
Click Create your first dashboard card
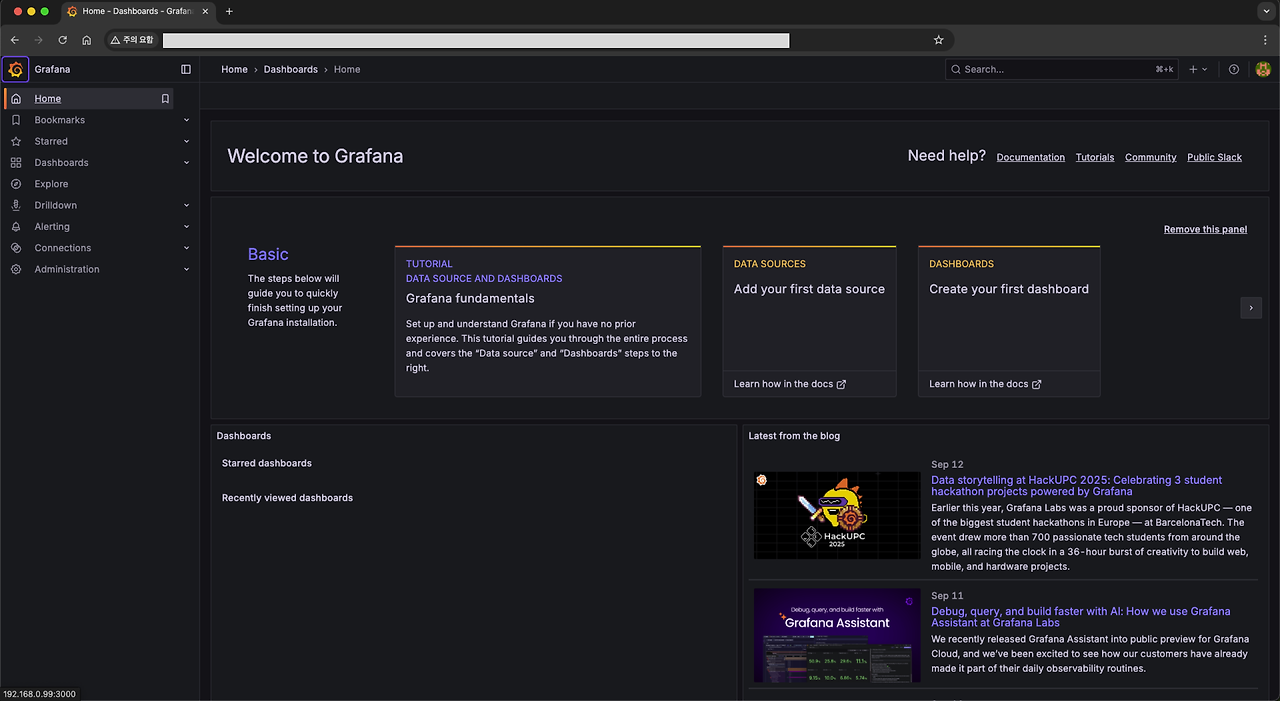click(1009, 321)
